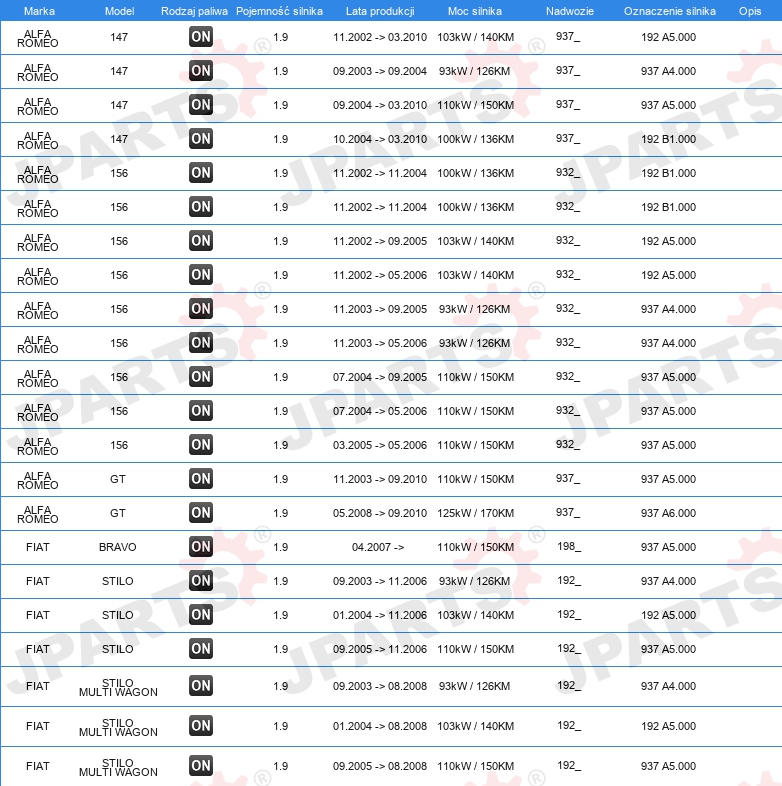
Task: Click the Marka column header
Action: click(39, 11)
